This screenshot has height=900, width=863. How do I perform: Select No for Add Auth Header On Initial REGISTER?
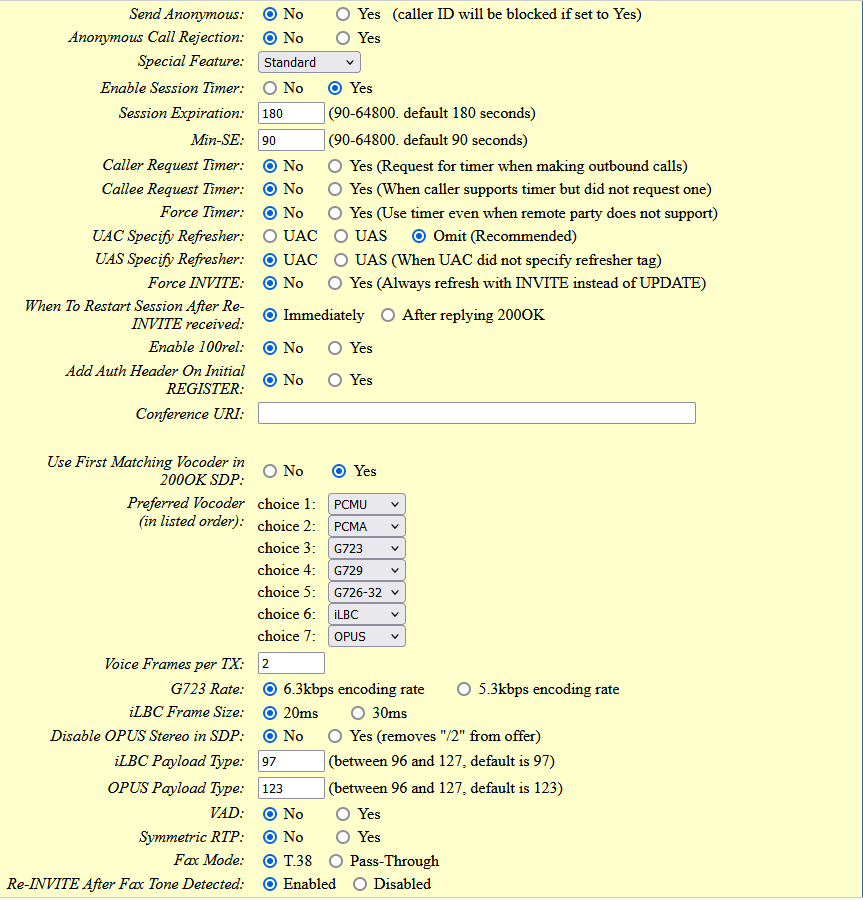(270, 380)
